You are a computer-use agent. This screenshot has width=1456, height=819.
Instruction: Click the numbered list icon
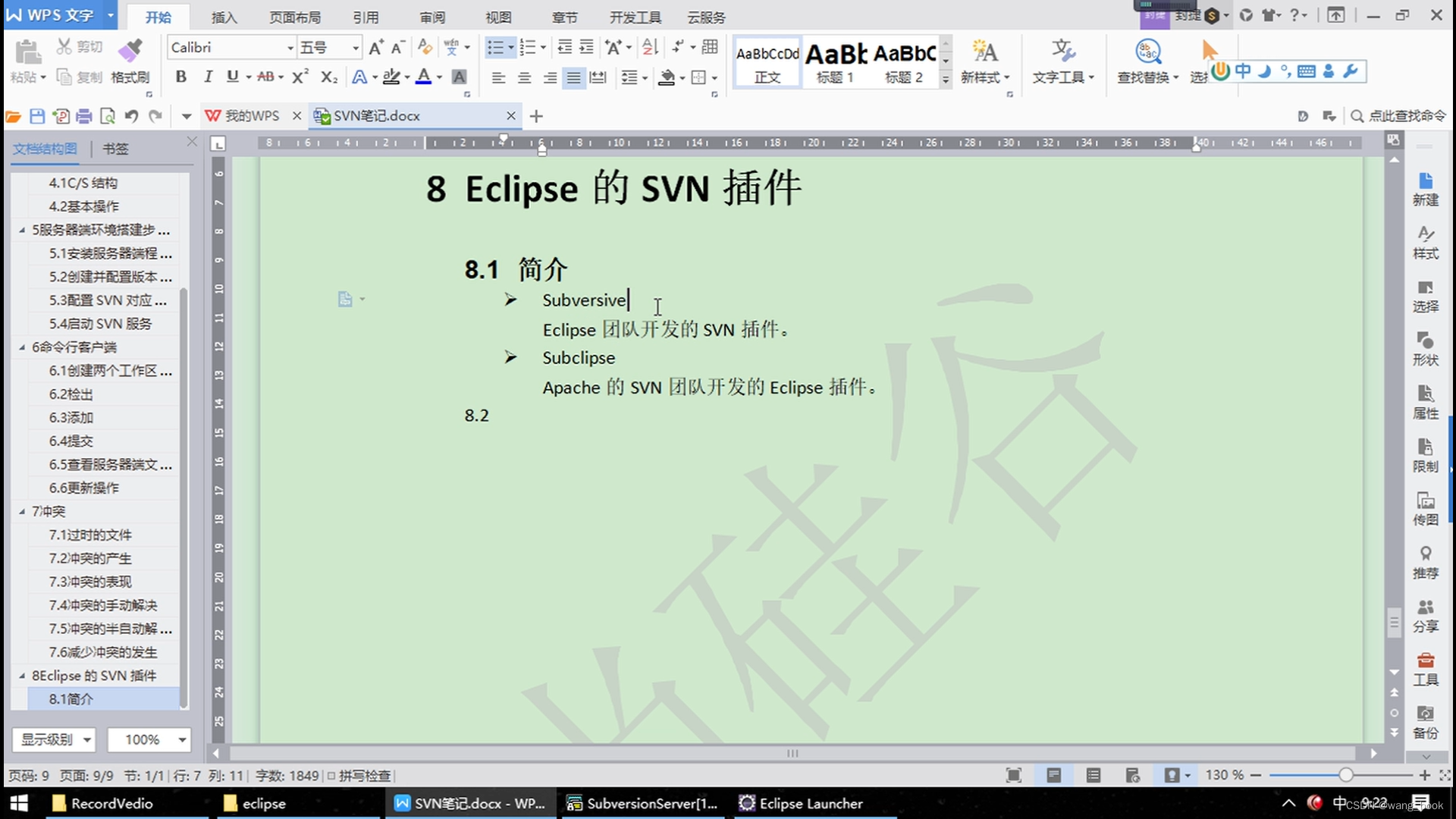[528, 48]
